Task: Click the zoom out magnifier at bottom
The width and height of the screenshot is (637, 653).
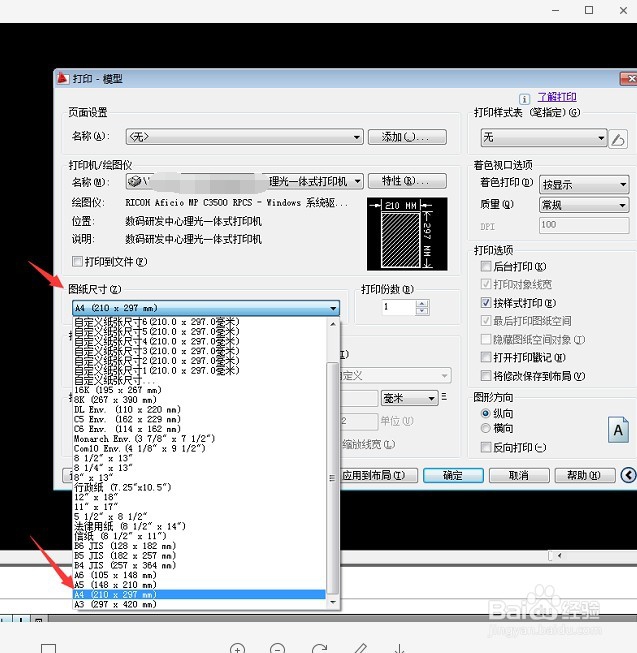Action: [x=277, y=649]
